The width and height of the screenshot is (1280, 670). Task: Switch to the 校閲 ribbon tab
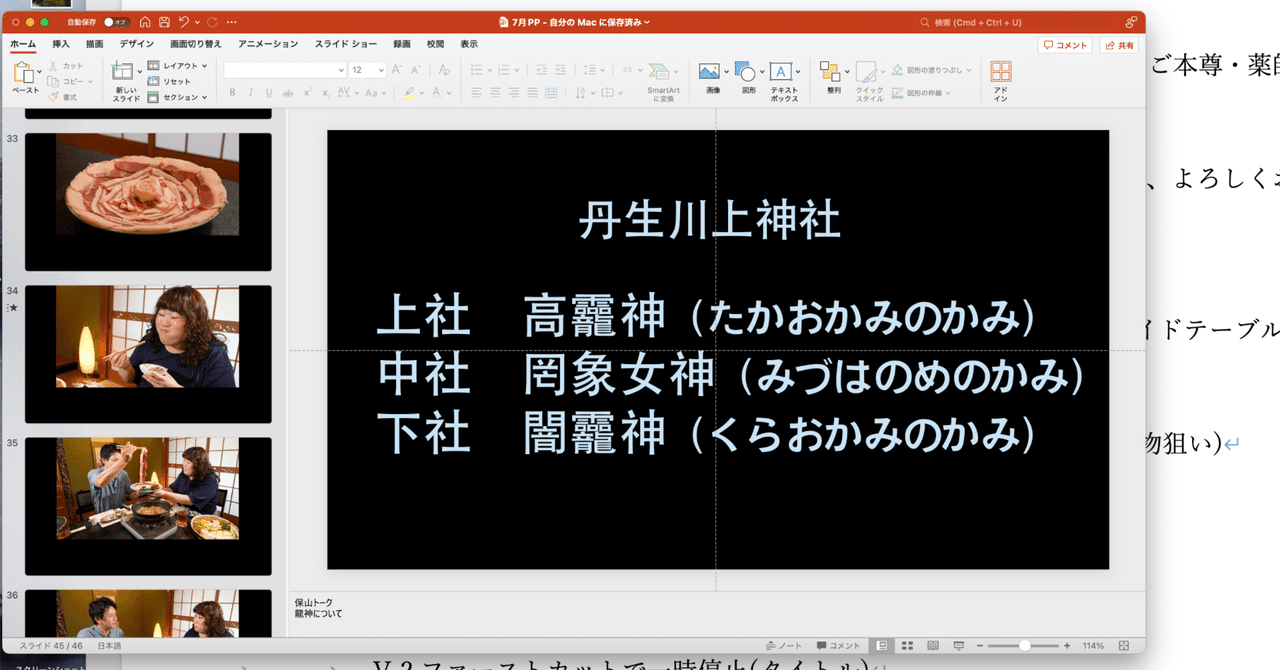tap(435, 44)
